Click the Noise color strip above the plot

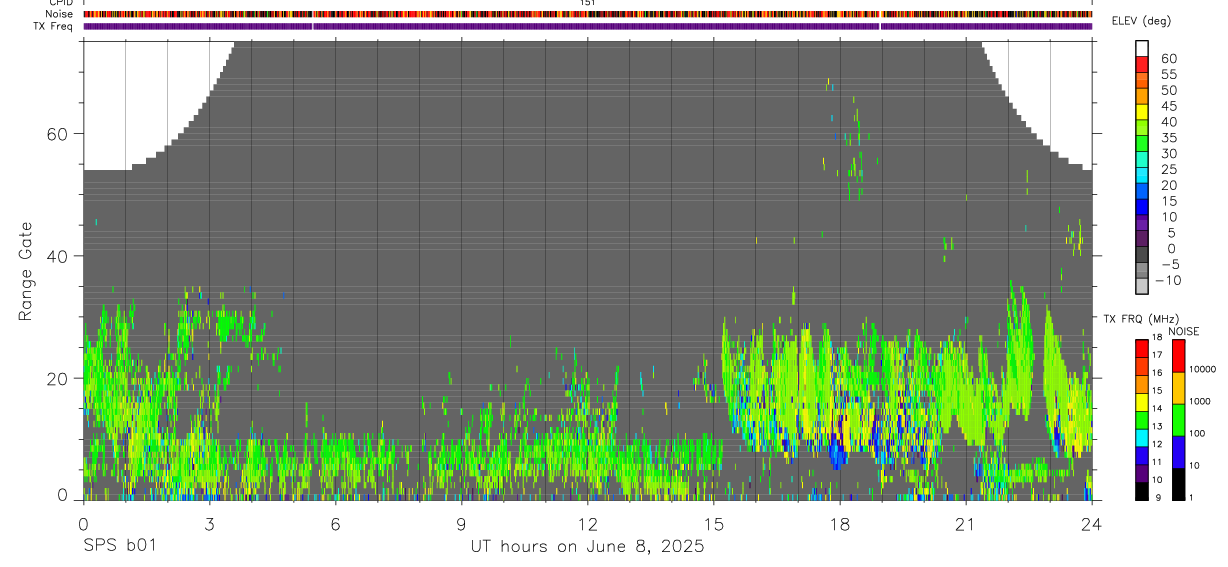(588, 14)
